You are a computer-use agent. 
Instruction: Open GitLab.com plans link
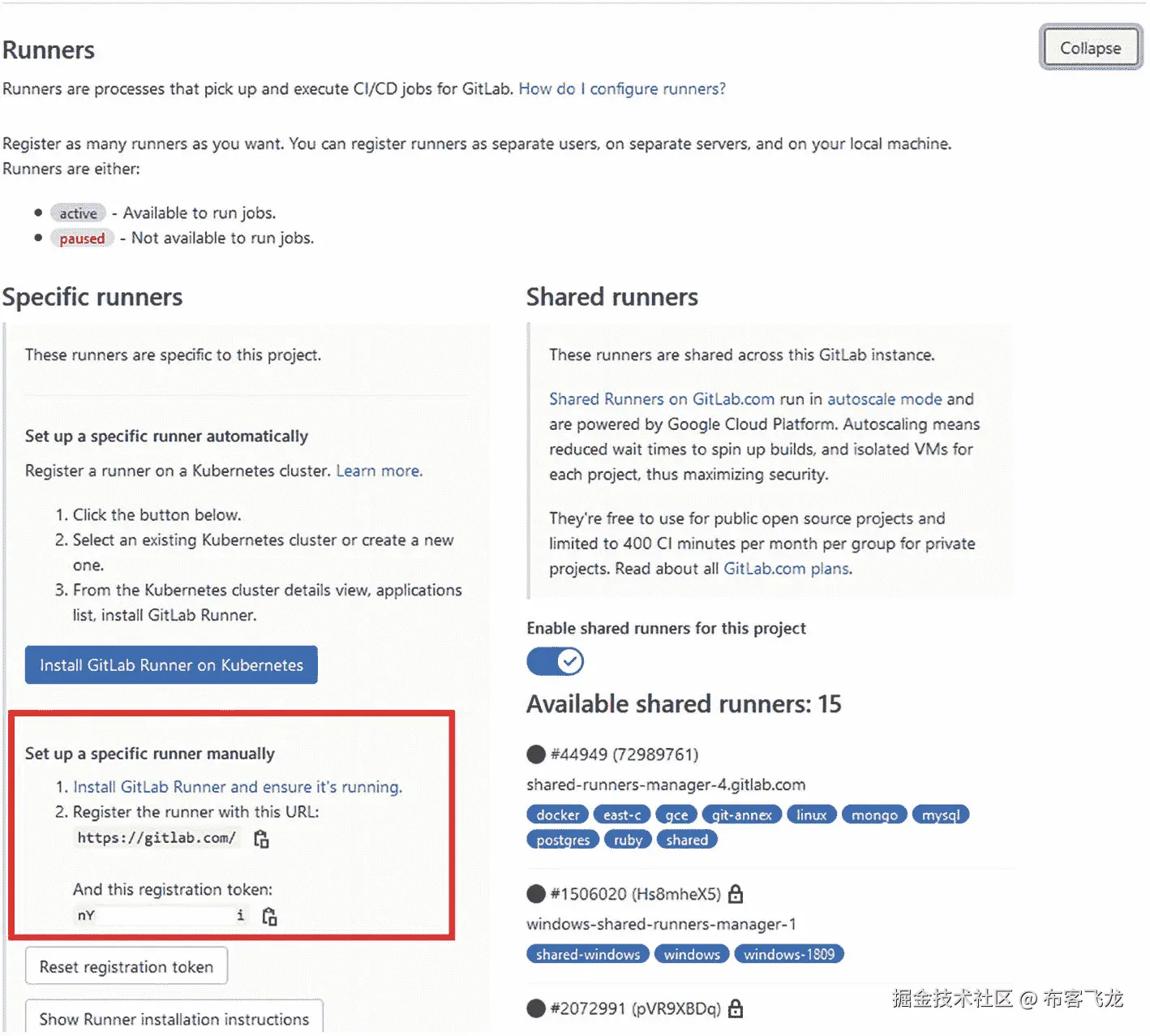787,569
